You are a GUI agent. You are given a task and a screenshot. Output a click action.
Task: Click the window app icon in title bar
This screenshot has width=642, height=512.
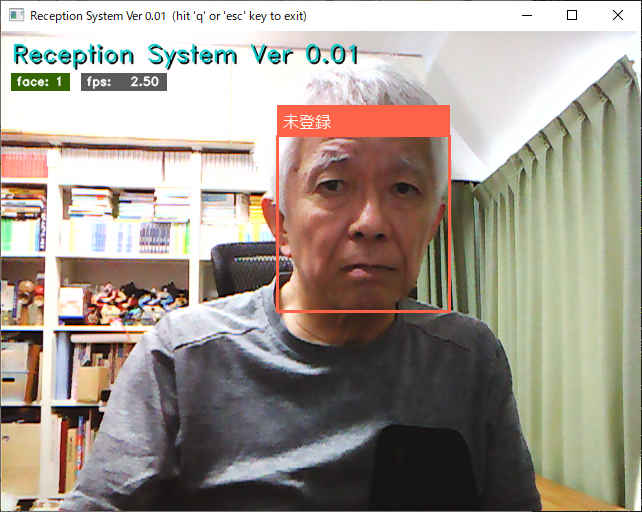(x=14, y=15)
